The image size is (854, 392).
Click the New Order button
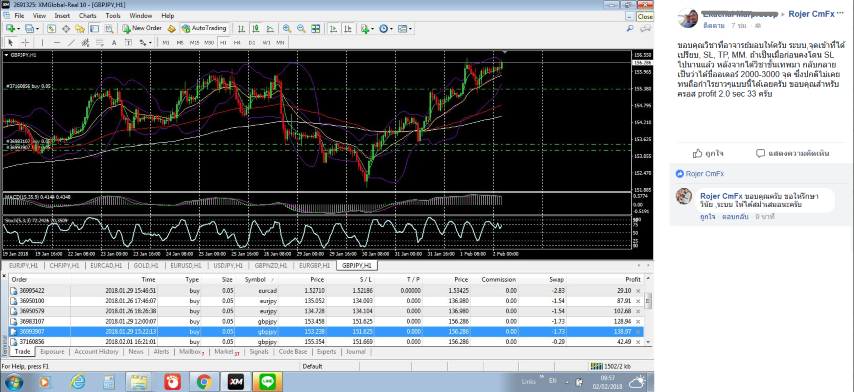[142, 28]
